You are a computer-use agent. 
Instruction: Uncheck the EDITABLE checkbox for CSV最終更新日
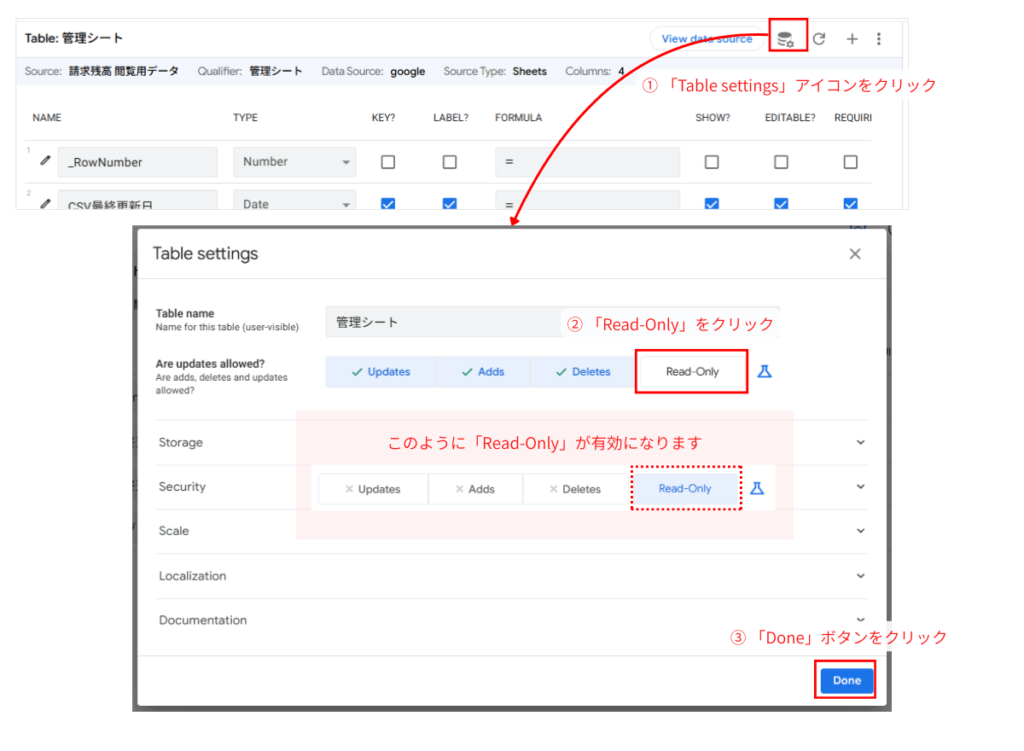pyautogui.click(x=781, y=203)
